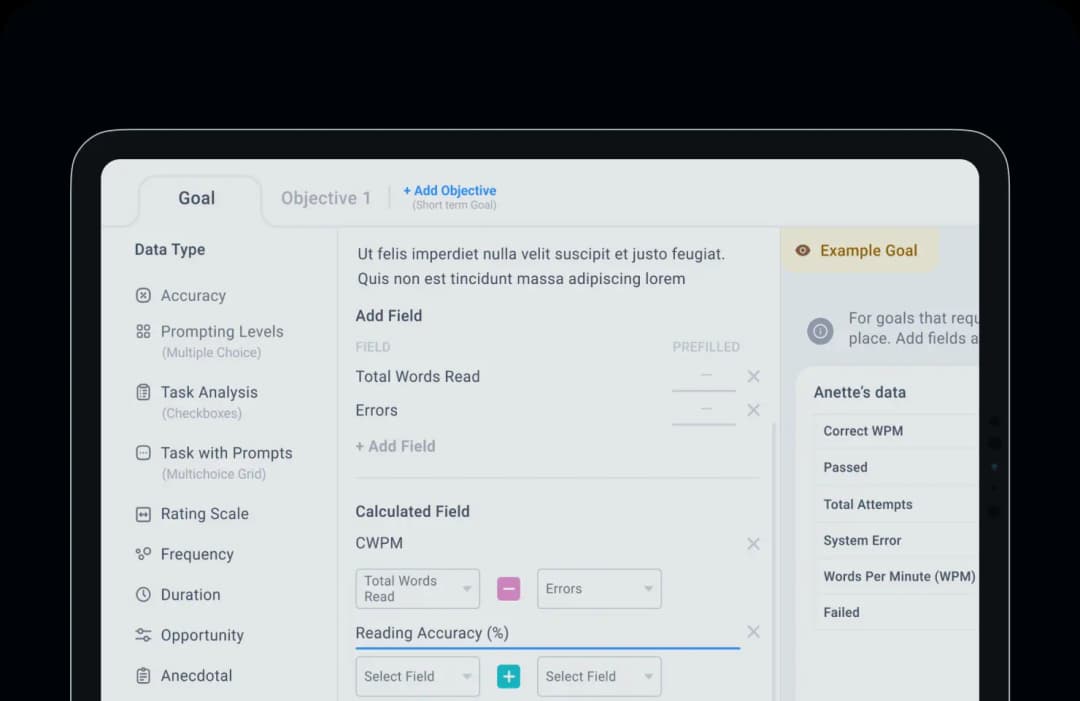The image size is (1080, 701).
Task: Open the Total Words Read dropdown
Action: pos(417,589)
